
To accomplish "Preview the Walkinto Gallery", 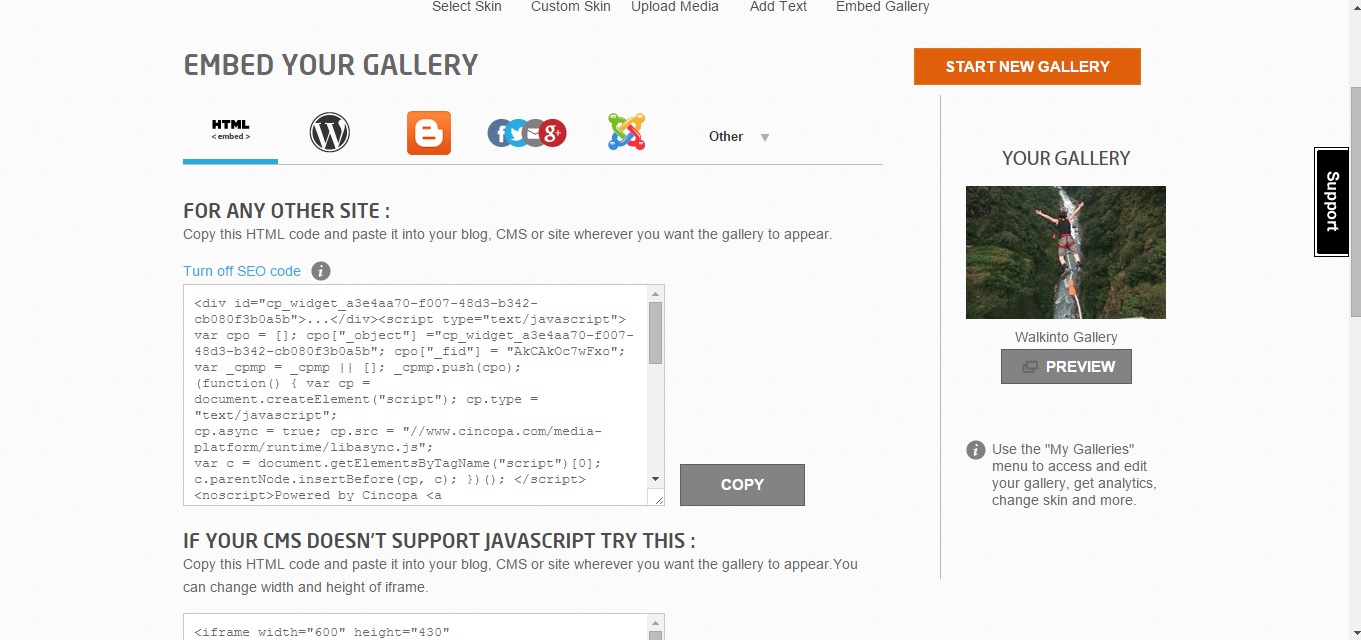I will [x=1066, y=367].
